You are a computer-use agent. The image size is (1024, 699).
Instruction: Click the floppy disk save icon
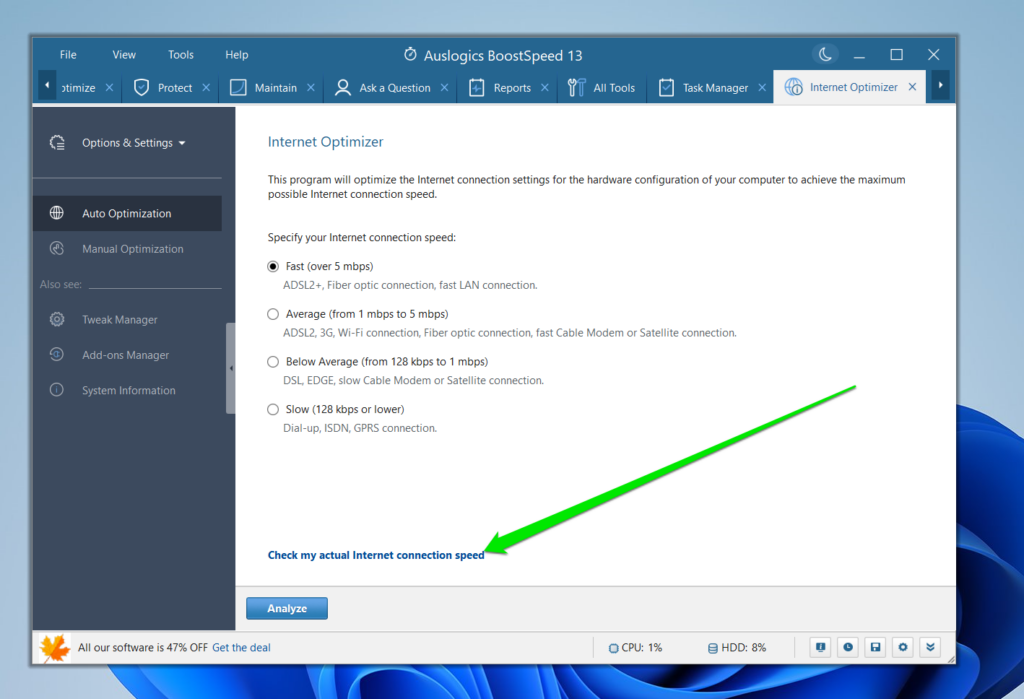point(875,647)
